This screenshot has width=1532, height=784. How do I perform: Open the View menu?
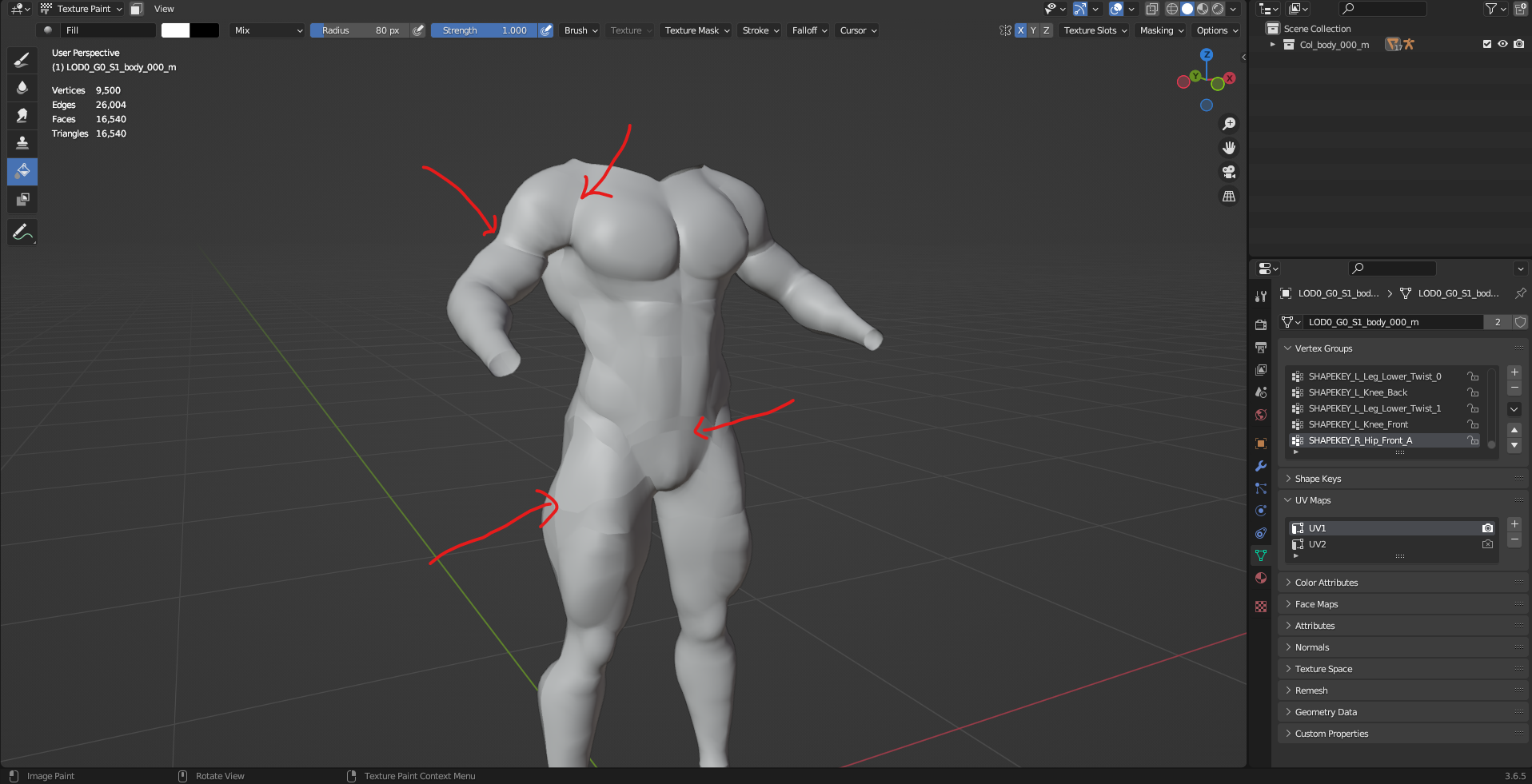point(164,9)
